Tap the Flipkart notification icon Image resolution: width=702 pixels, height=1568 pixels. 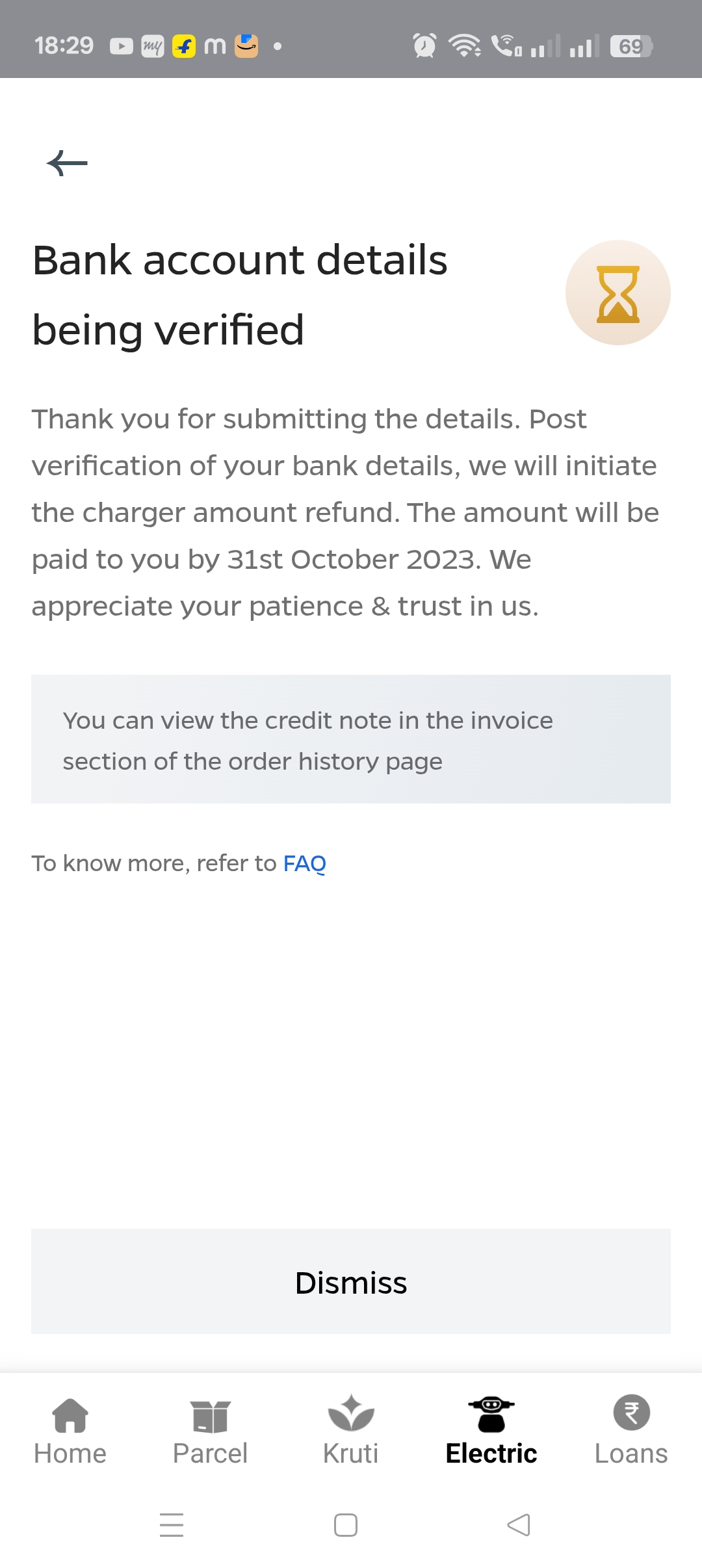pos(184,46)
